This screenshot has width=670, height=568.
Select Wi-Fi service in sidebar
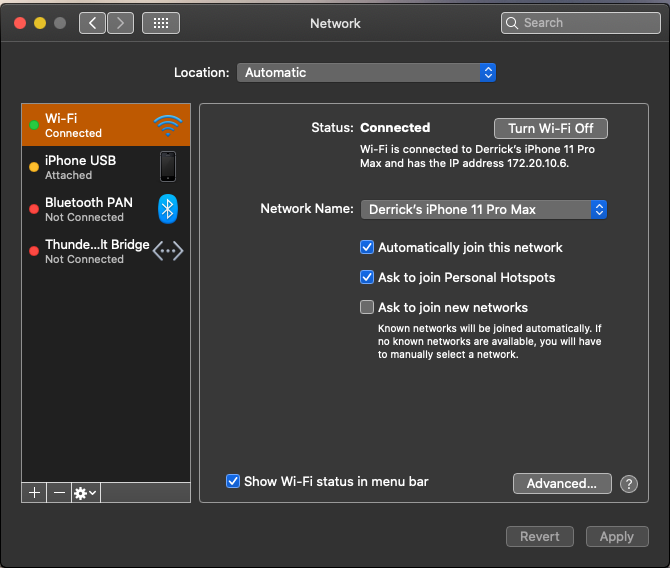(106, 125)
